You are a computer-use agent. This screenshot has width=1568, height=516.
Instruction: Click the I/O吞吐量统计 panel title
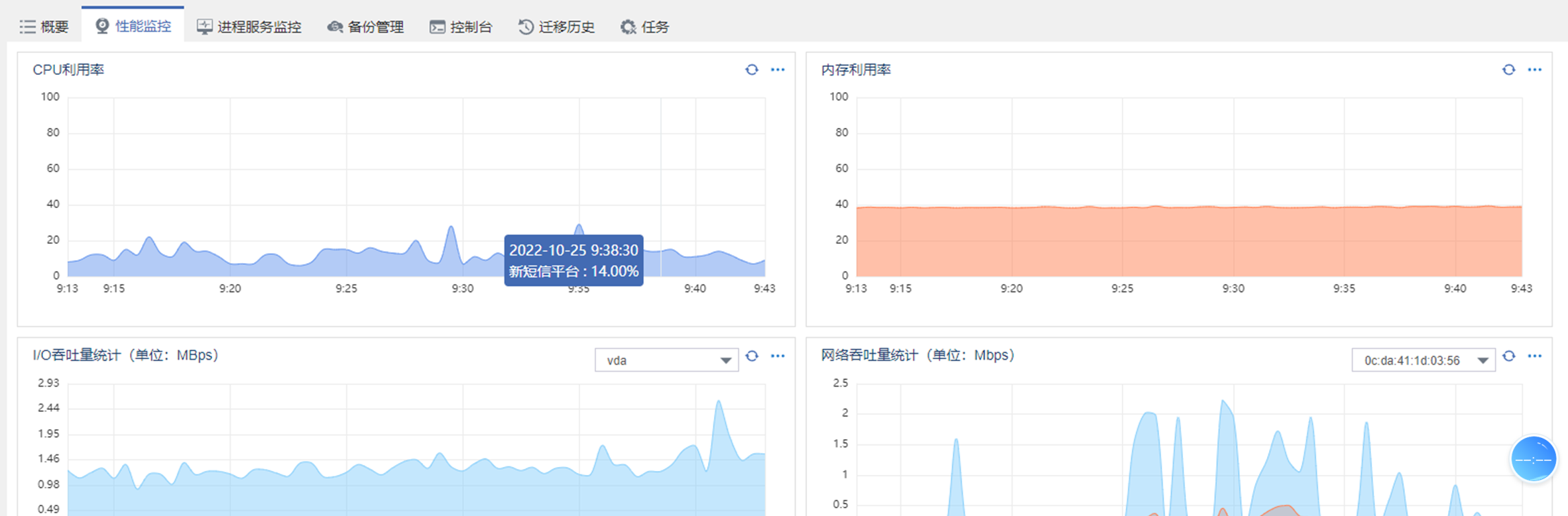pyautogui.click(x=126, y=355)
